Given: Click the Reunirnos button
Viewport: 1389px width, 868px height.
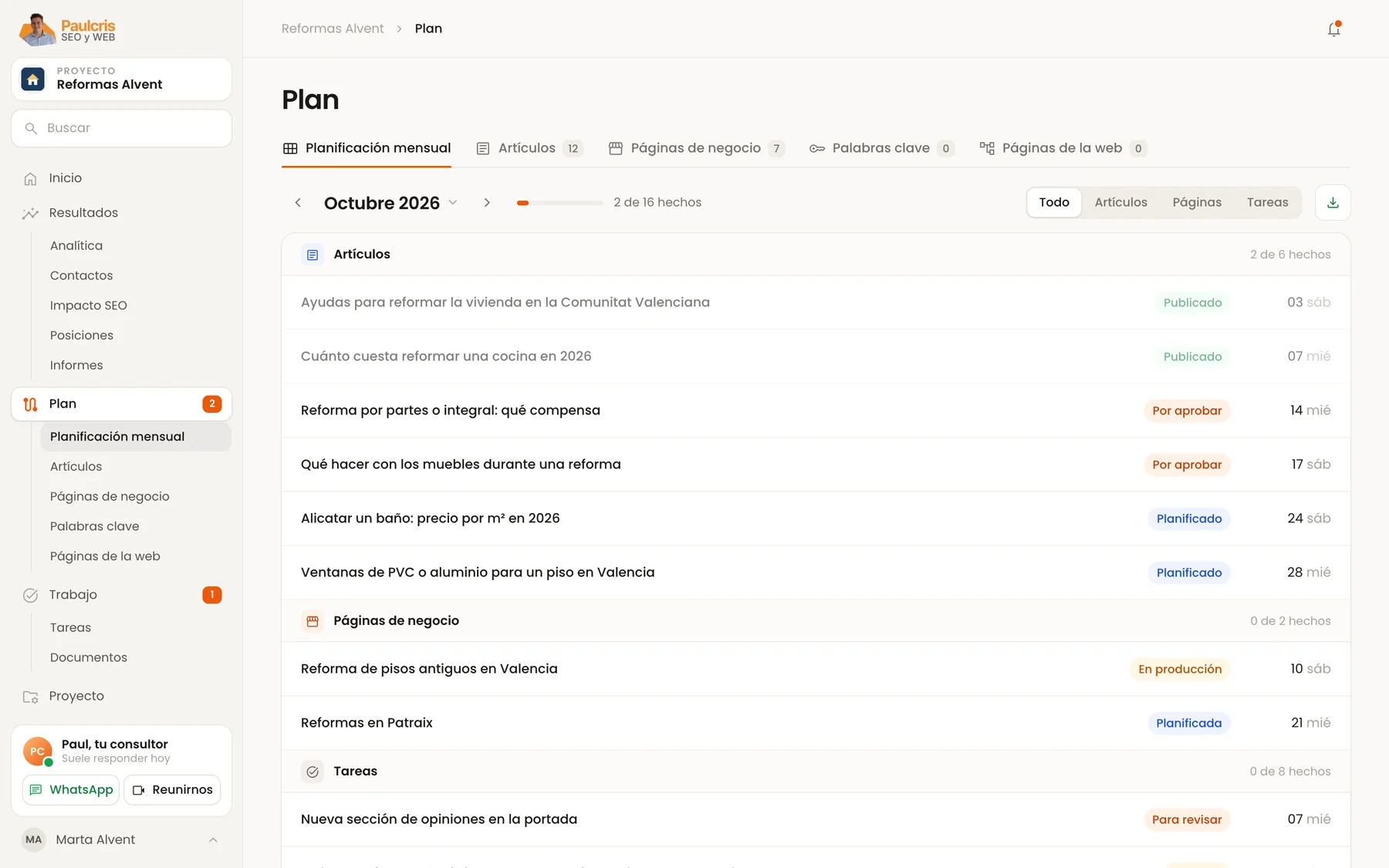Looking at the screenshot, I should [172, 790].
